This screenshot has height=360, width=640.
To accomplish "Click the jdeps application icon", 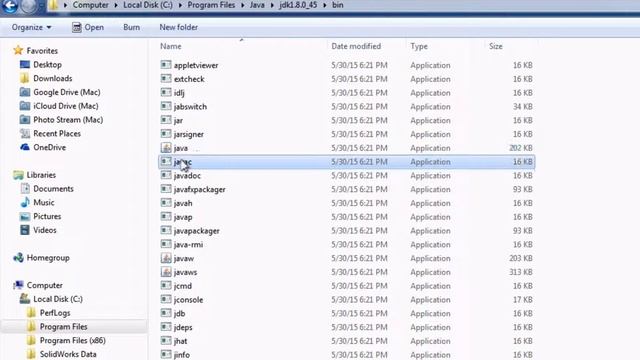I will [166, 327].
